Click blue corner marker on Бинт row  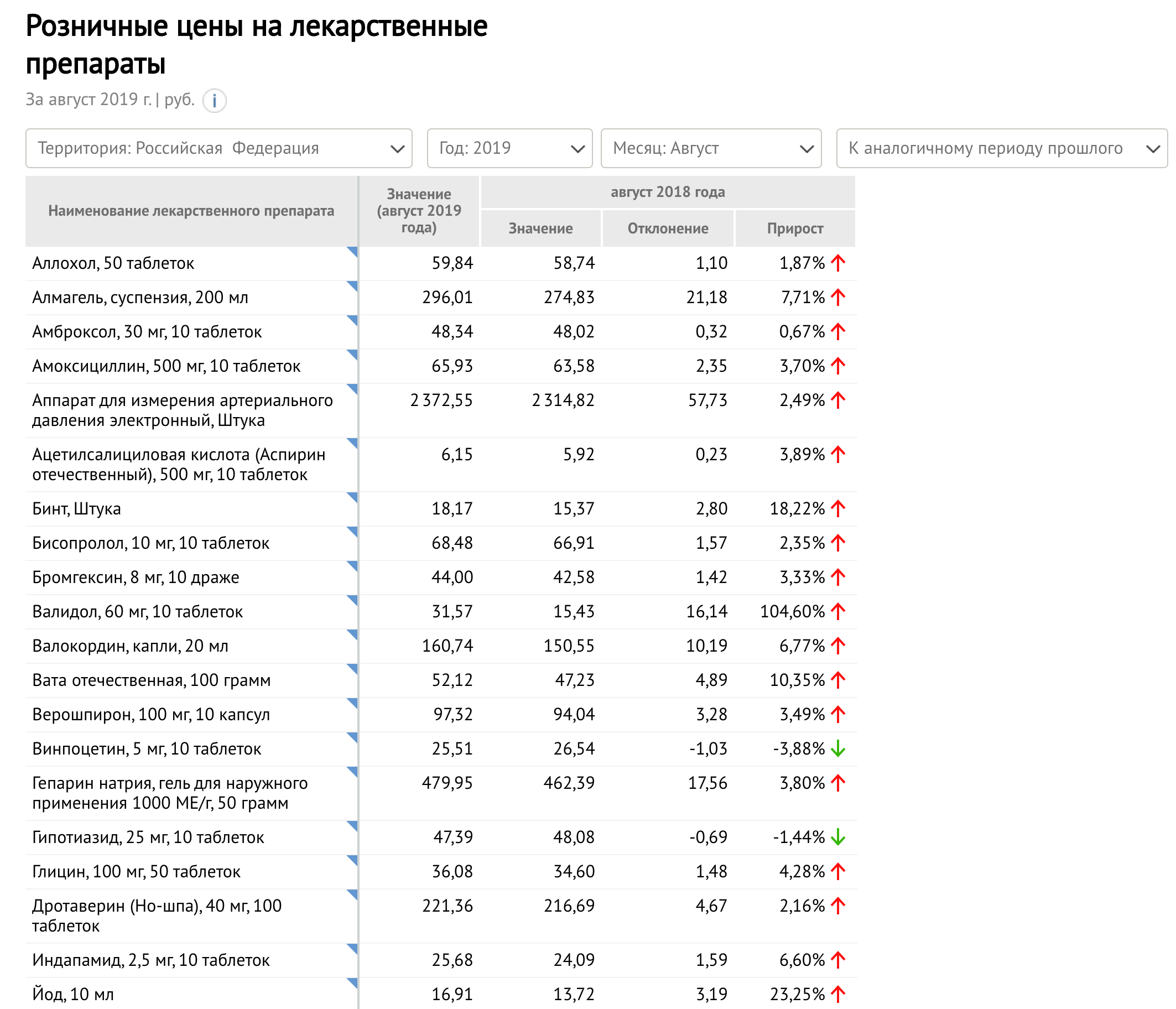353,497
